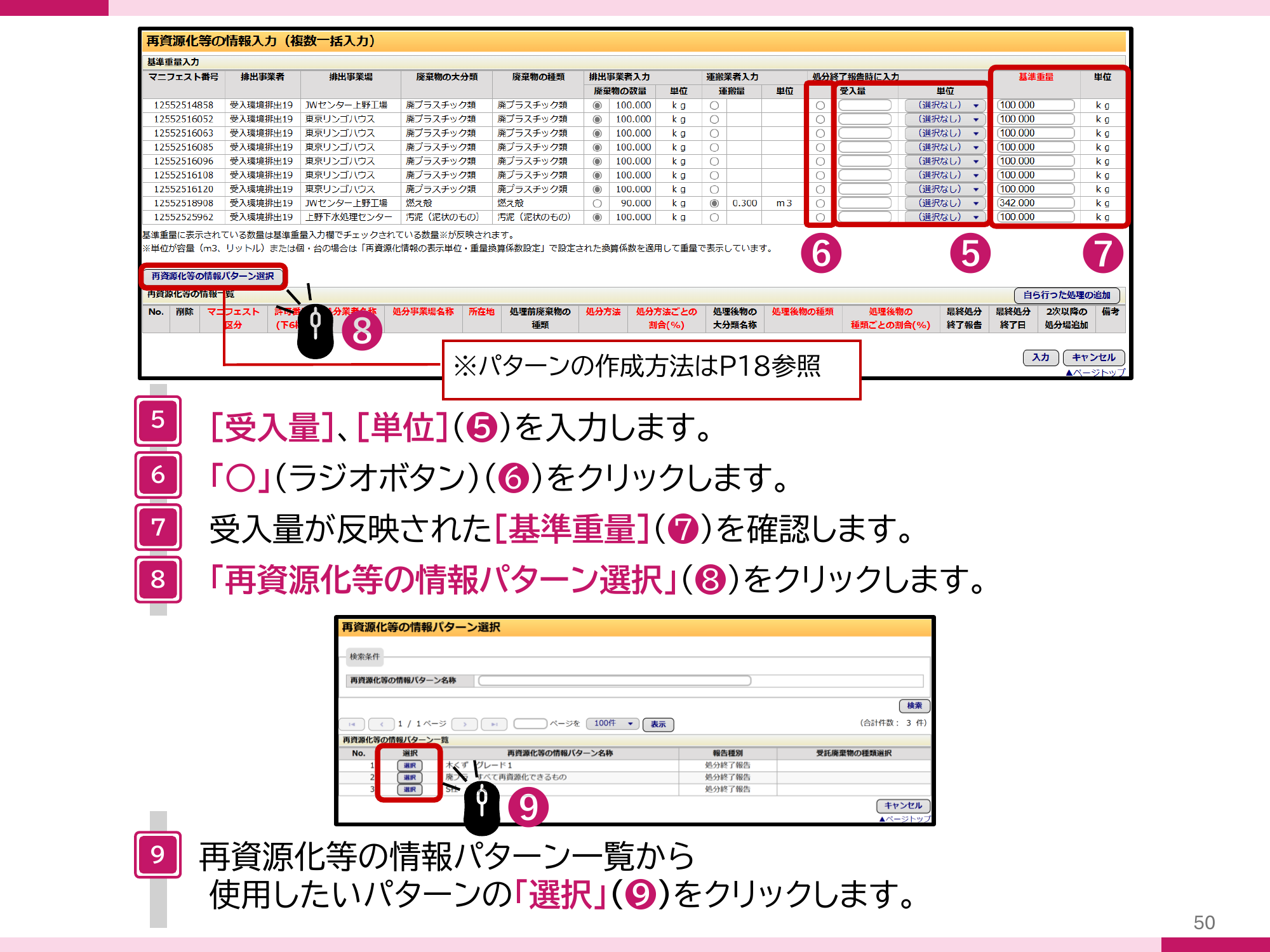Click 基準重量 field for manifest 12552514858
Screen dimensions: 1270x952
click(1036, 105)
